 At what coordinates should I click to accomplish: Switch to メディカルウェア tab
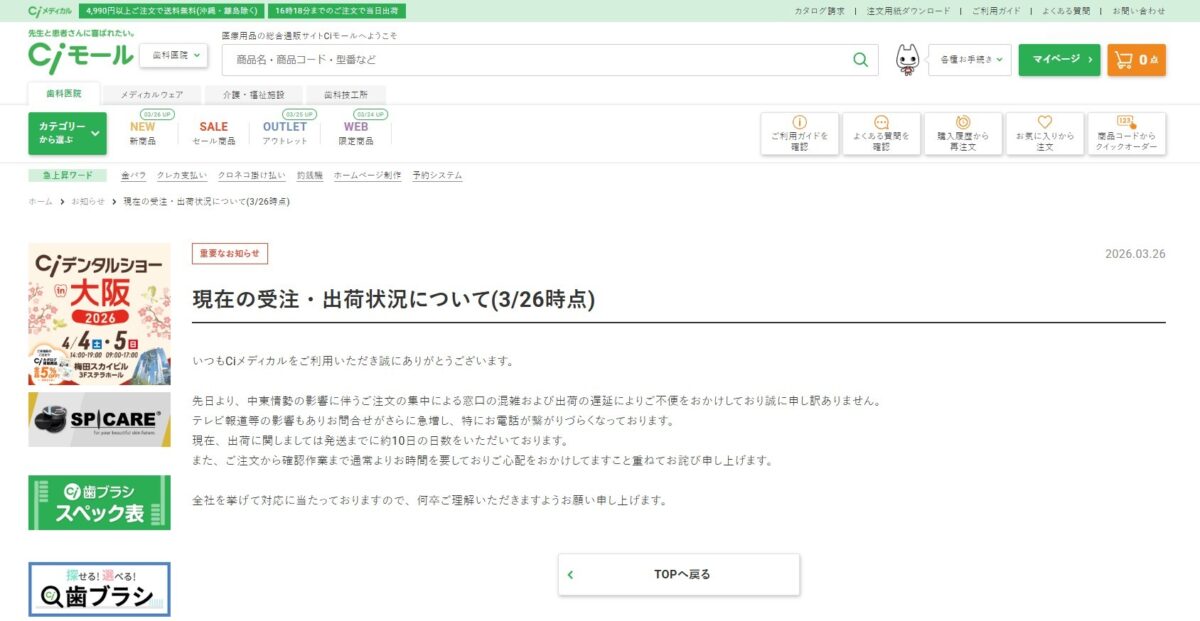152,94
